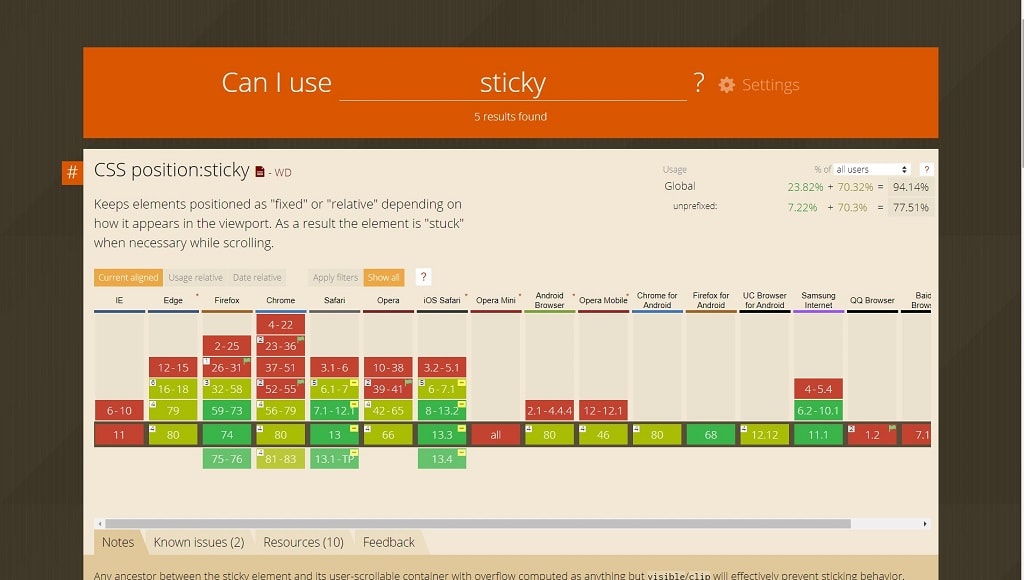Image resolution: width=1024 pixels, height=580 pixels.
Task: Click the Firefox column header
Action: (227, 300)
